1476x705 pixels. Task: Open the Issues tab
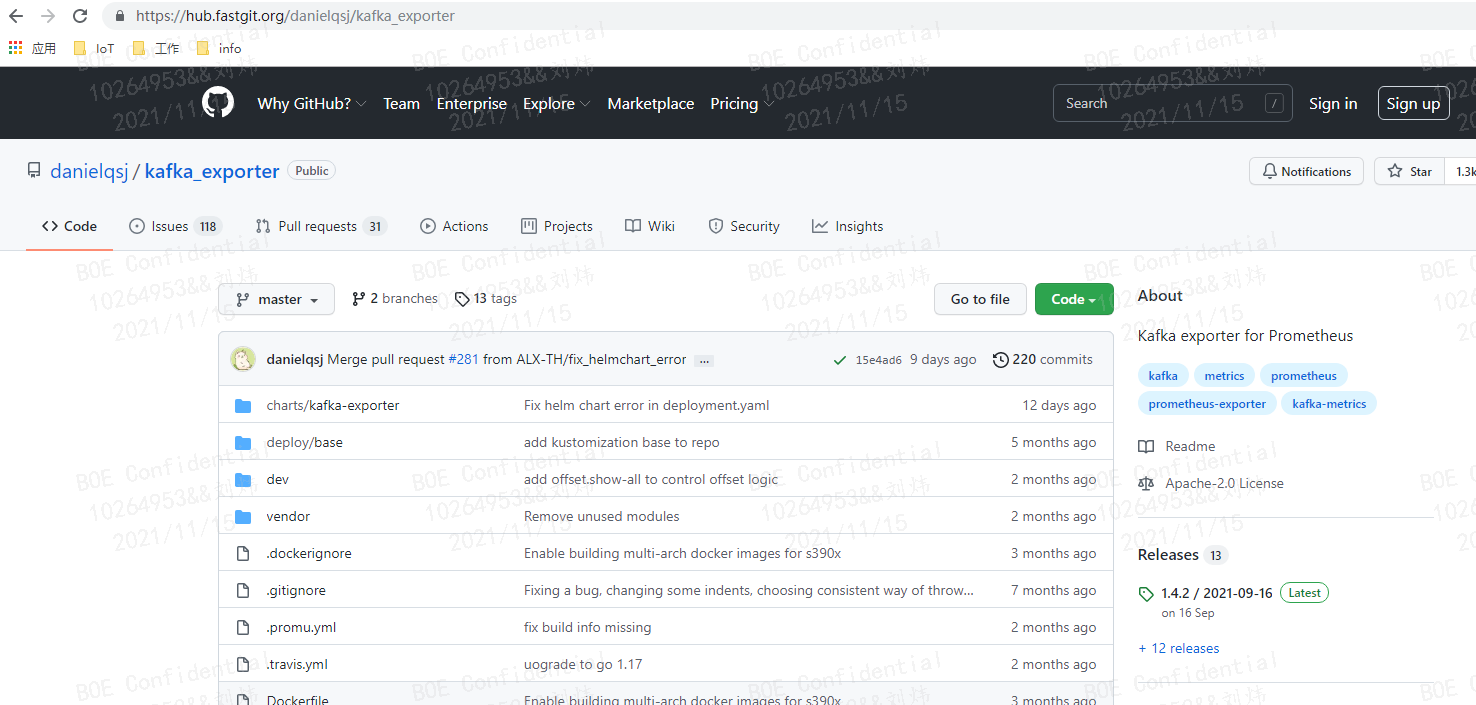point(174,226)
